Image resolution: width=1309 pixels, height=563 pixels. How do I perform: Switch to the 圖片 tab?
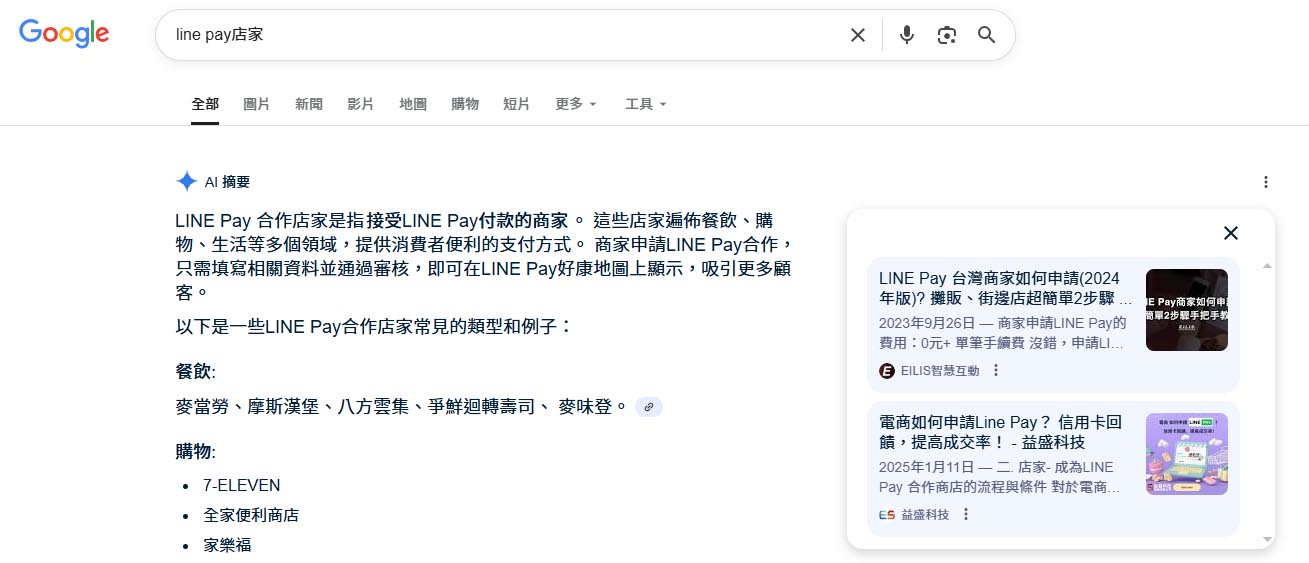(x=257, y=104)
